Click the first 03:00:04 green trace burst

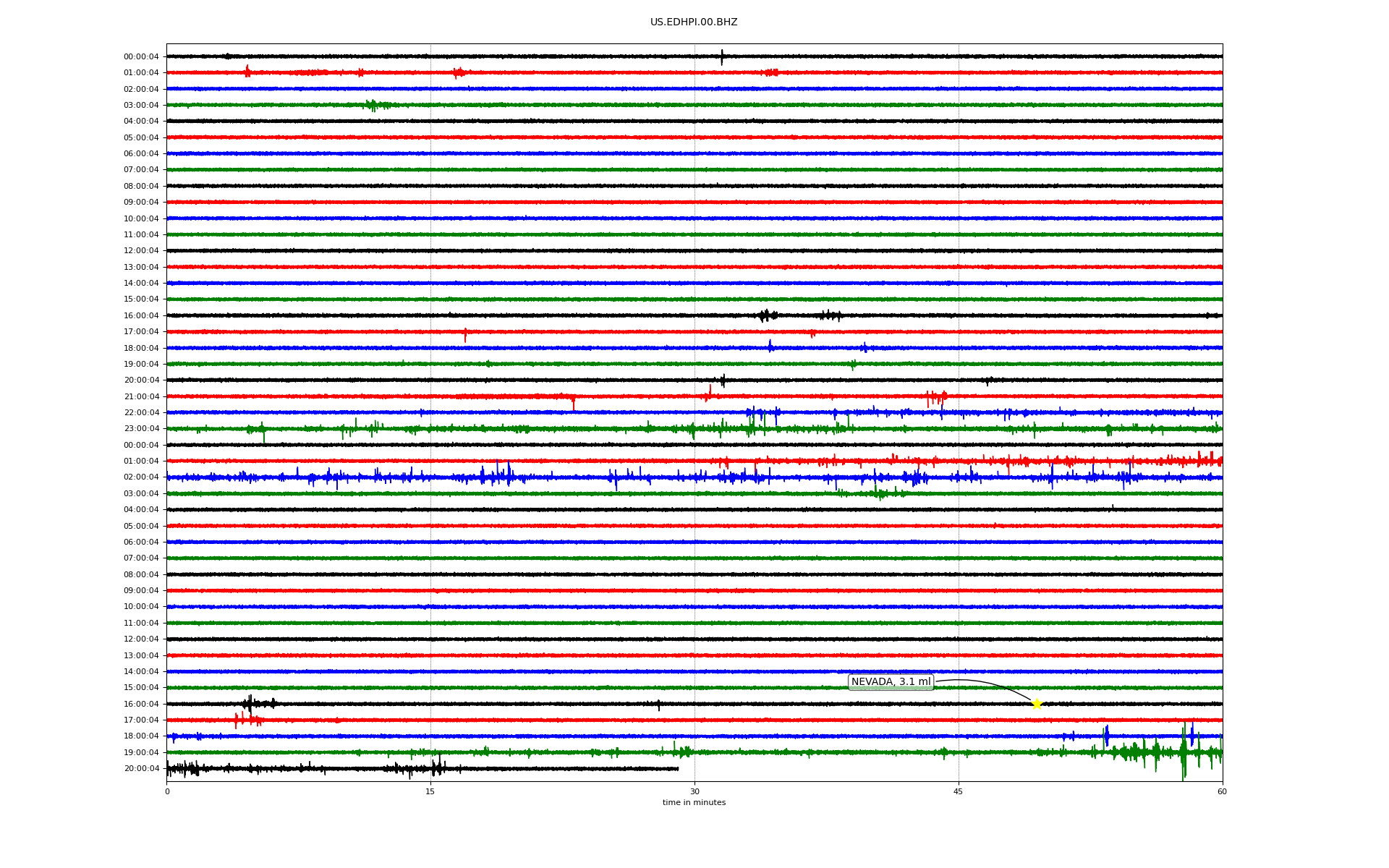pos(372,105)
